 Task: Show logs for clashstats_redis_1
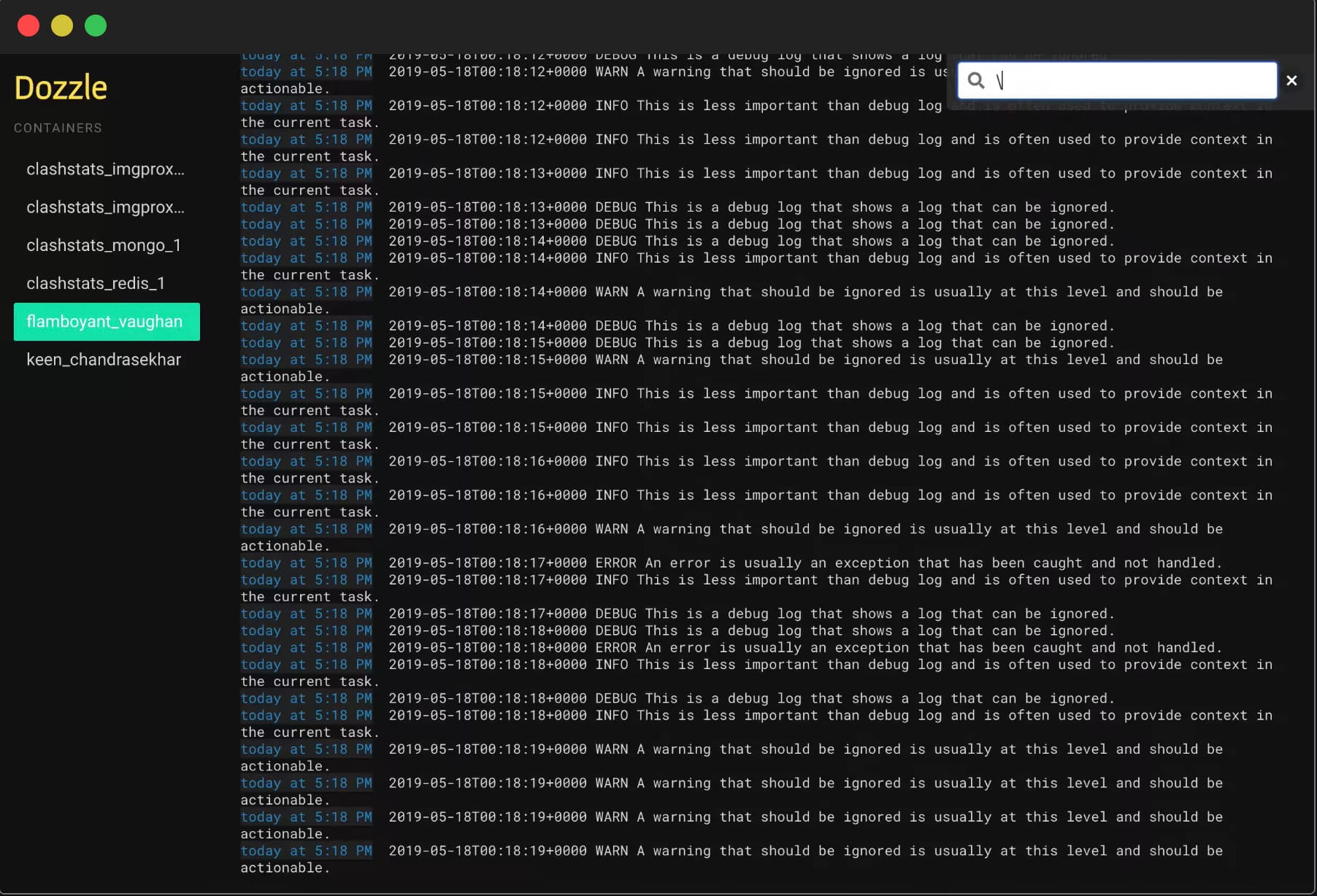[96, 283]
